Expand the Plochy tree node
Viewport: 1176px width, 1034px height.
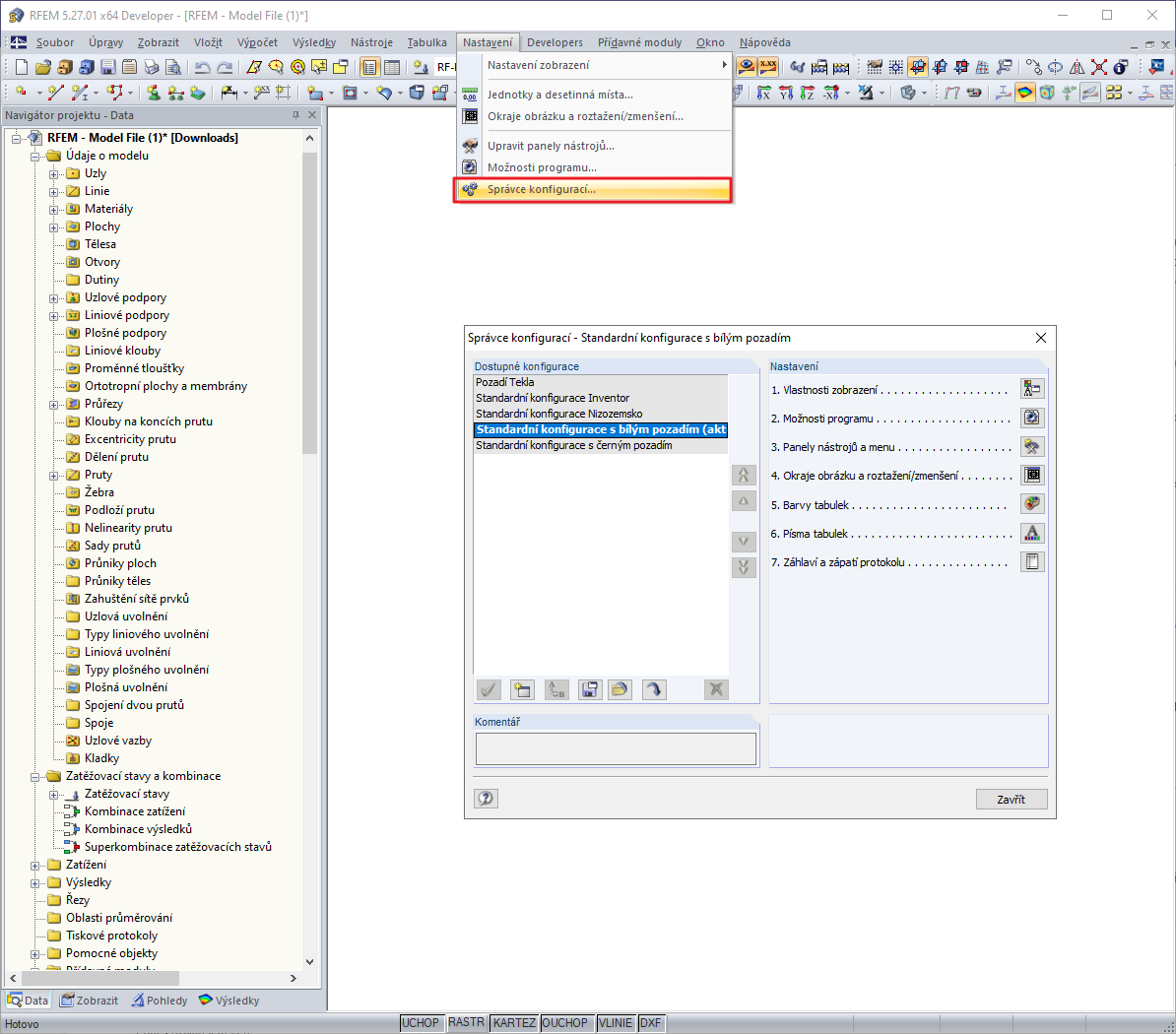tap(53, 227)
